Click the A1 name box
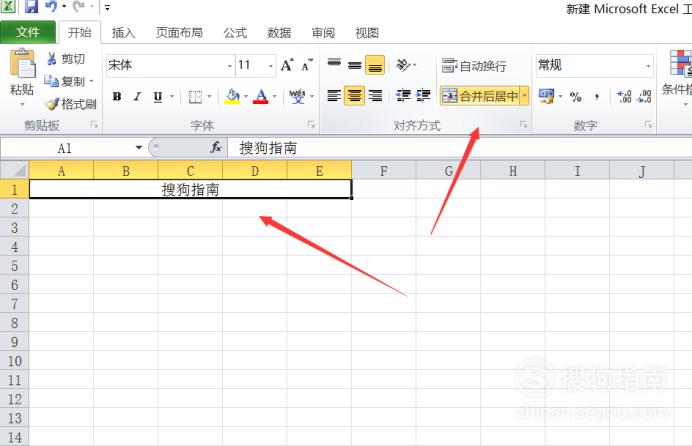This screenshot has height=446, width=692. coord(66,148)
